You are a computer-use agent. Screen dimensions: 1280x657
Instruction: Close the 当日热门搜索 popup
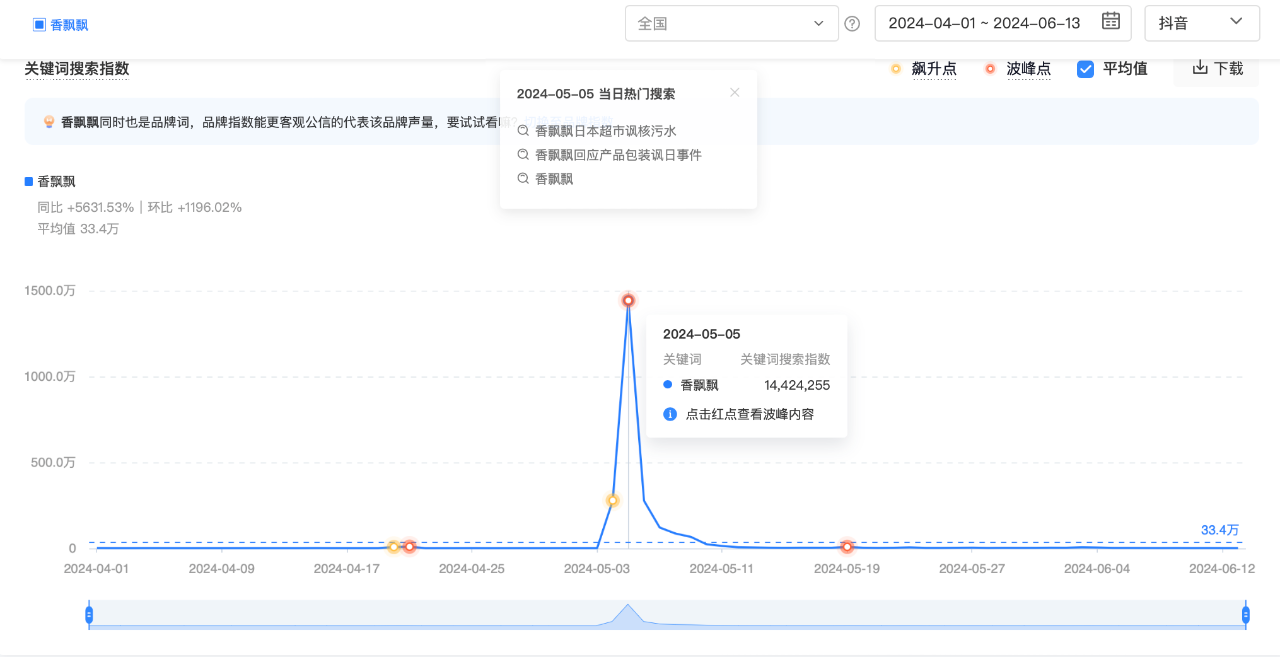[735, 92]
